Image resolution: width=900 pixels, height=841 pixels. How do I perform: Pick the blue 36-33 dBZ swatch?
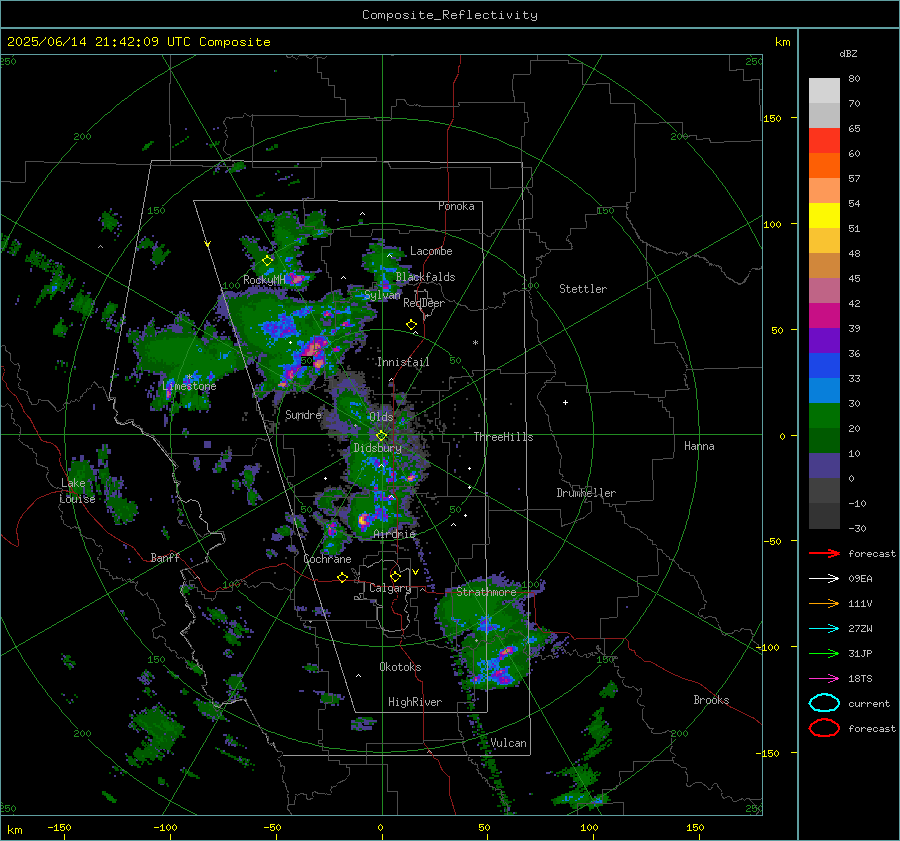pos(824,365)
